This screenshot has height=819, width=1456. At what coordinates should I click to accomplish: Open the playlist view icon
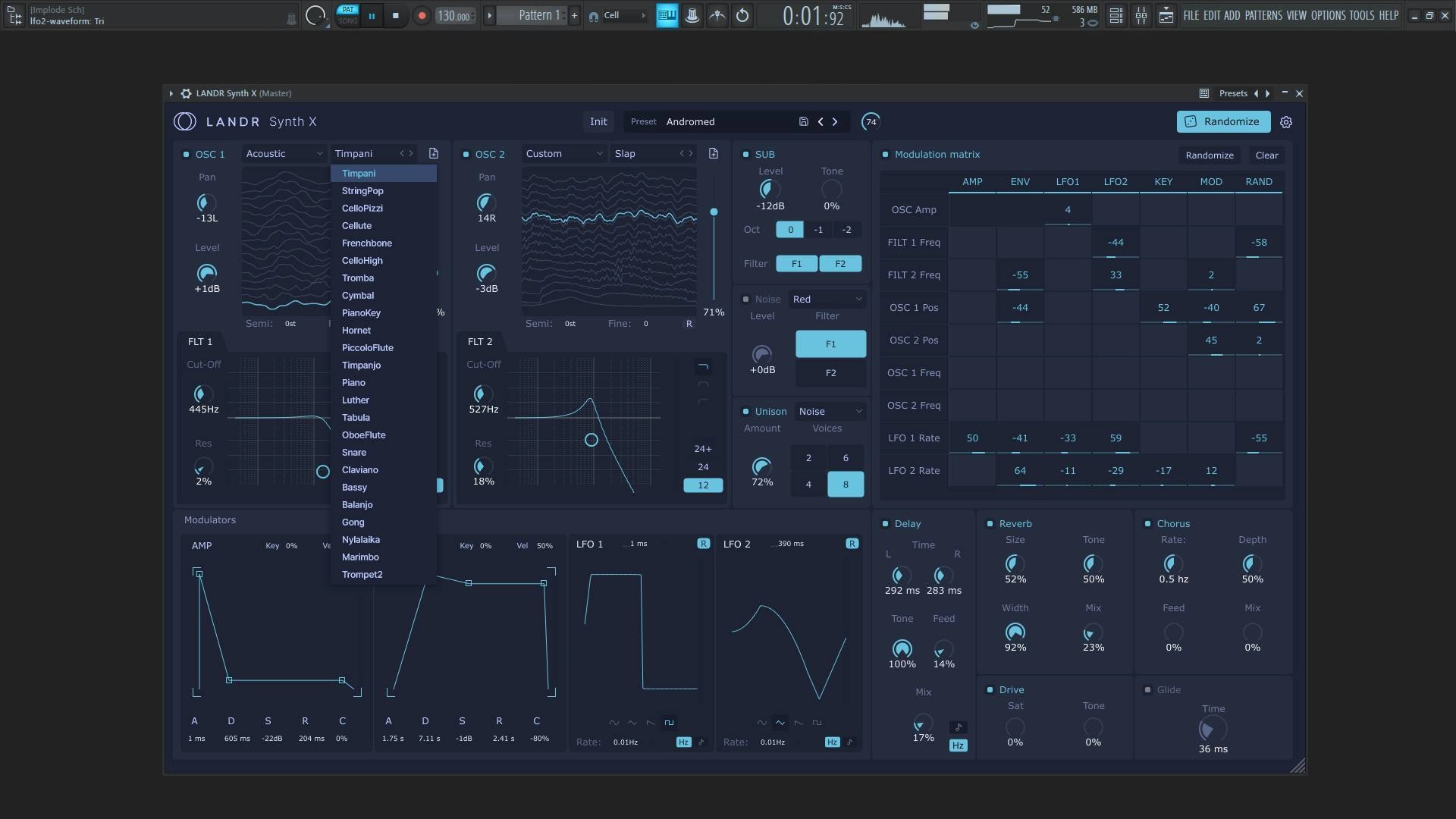click(1116, 15)
